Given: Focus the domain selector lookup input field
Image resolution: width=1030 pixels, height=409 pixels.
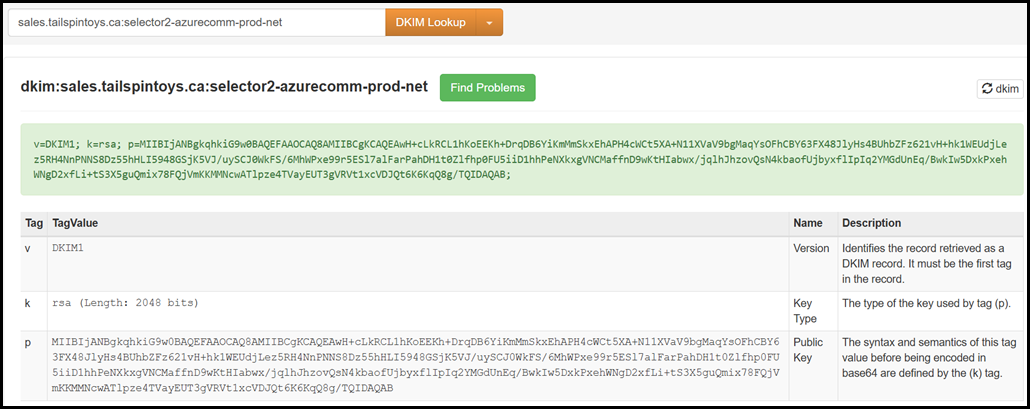Looking at the screenshot, I should pyautogui.click(x=196, y=22).
